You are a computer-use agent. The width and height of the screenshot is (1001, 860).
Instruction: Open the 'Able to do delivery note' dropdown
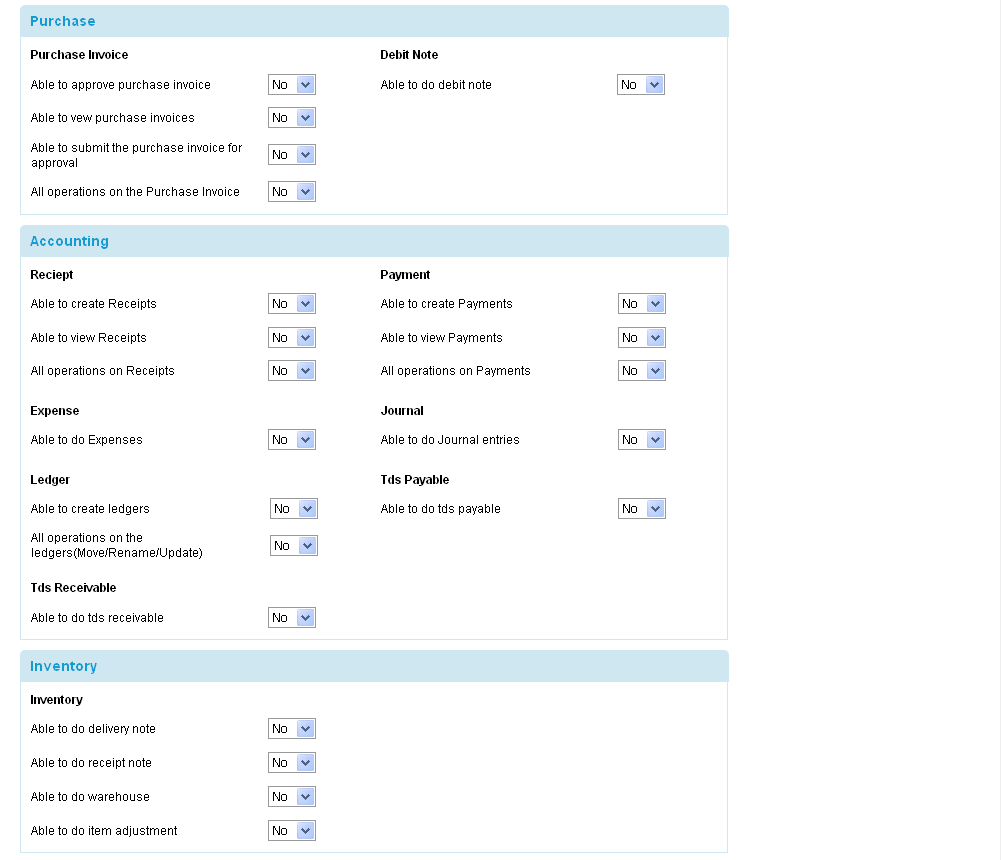[x=291, y=728]
